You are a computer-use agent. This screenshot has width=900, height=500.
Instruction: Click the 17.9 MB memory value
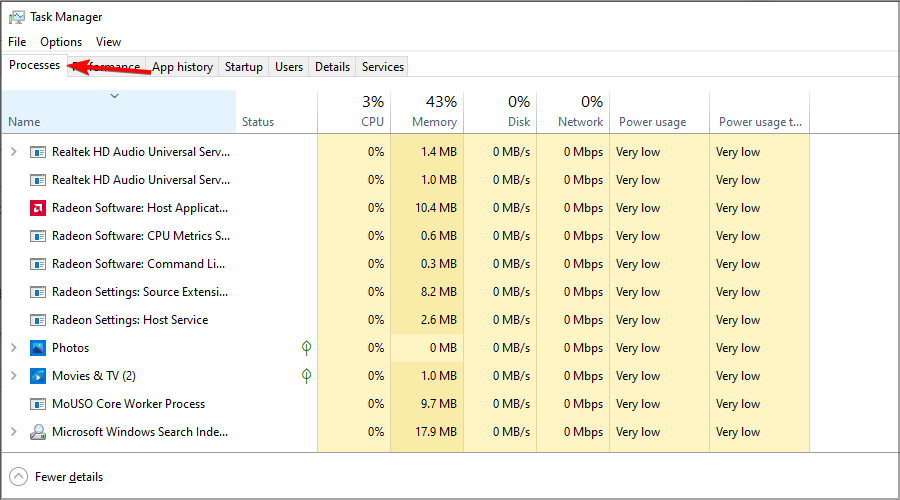(x=436, y=432)
